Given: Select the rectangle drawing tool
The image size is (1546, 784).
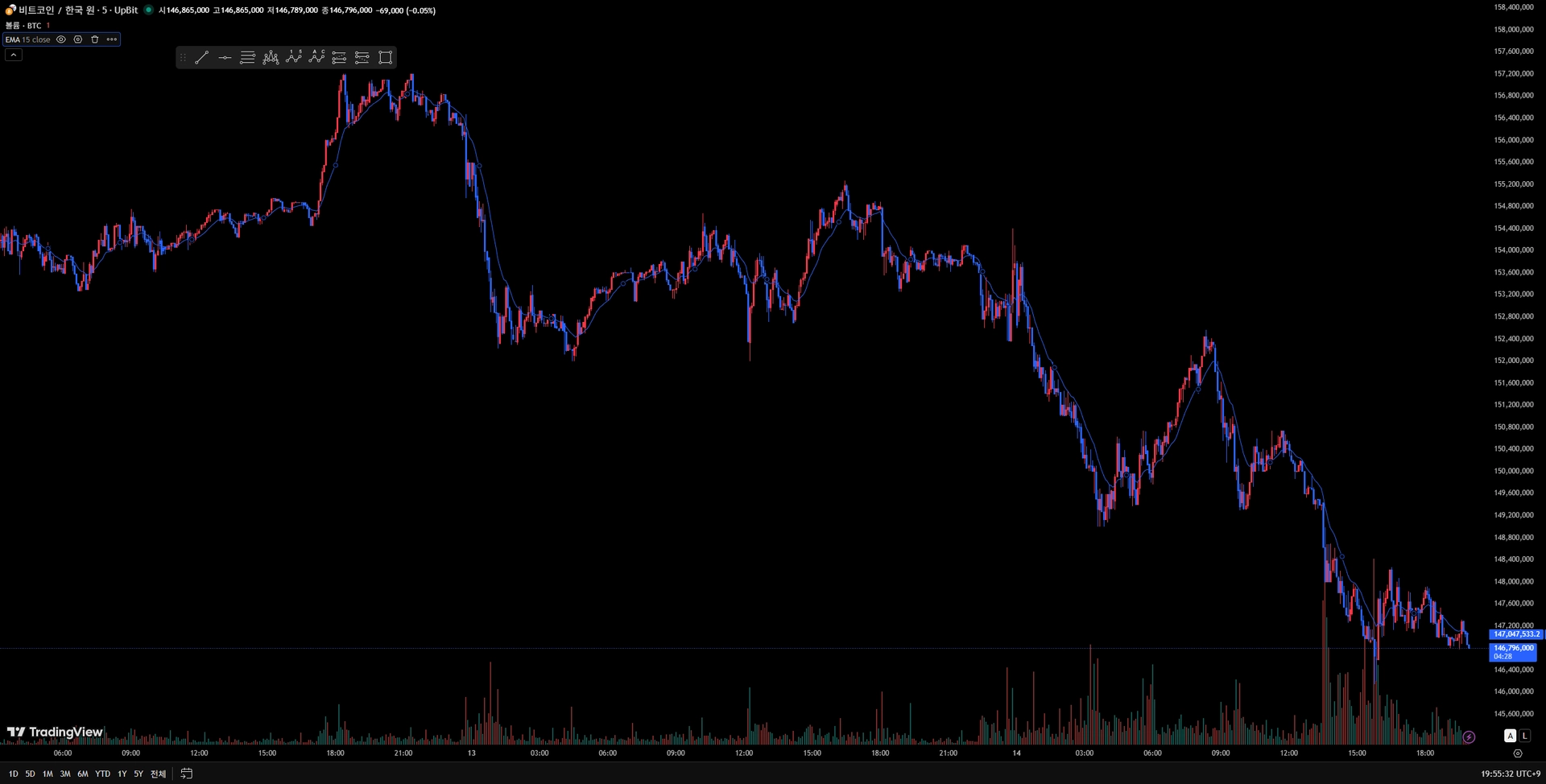Looking at the screenshot, I should pos(386,57).
